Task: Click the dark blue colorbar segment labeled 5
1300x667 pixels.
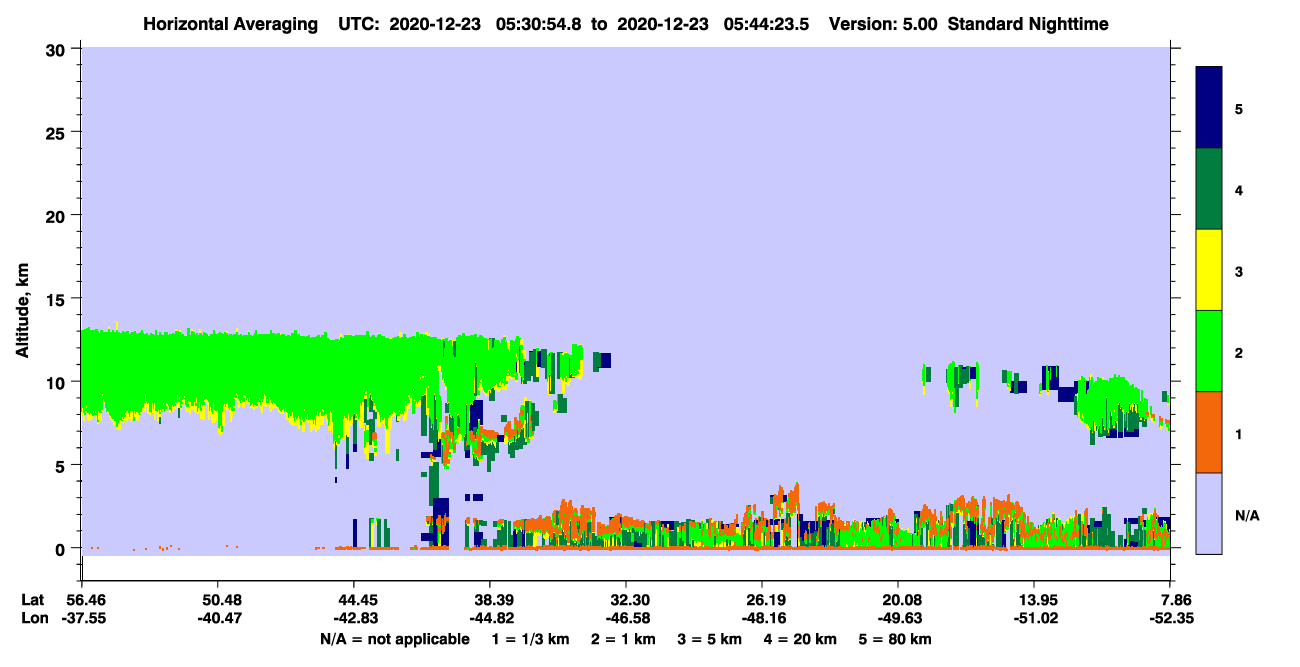Action: tap(1209, 107)
